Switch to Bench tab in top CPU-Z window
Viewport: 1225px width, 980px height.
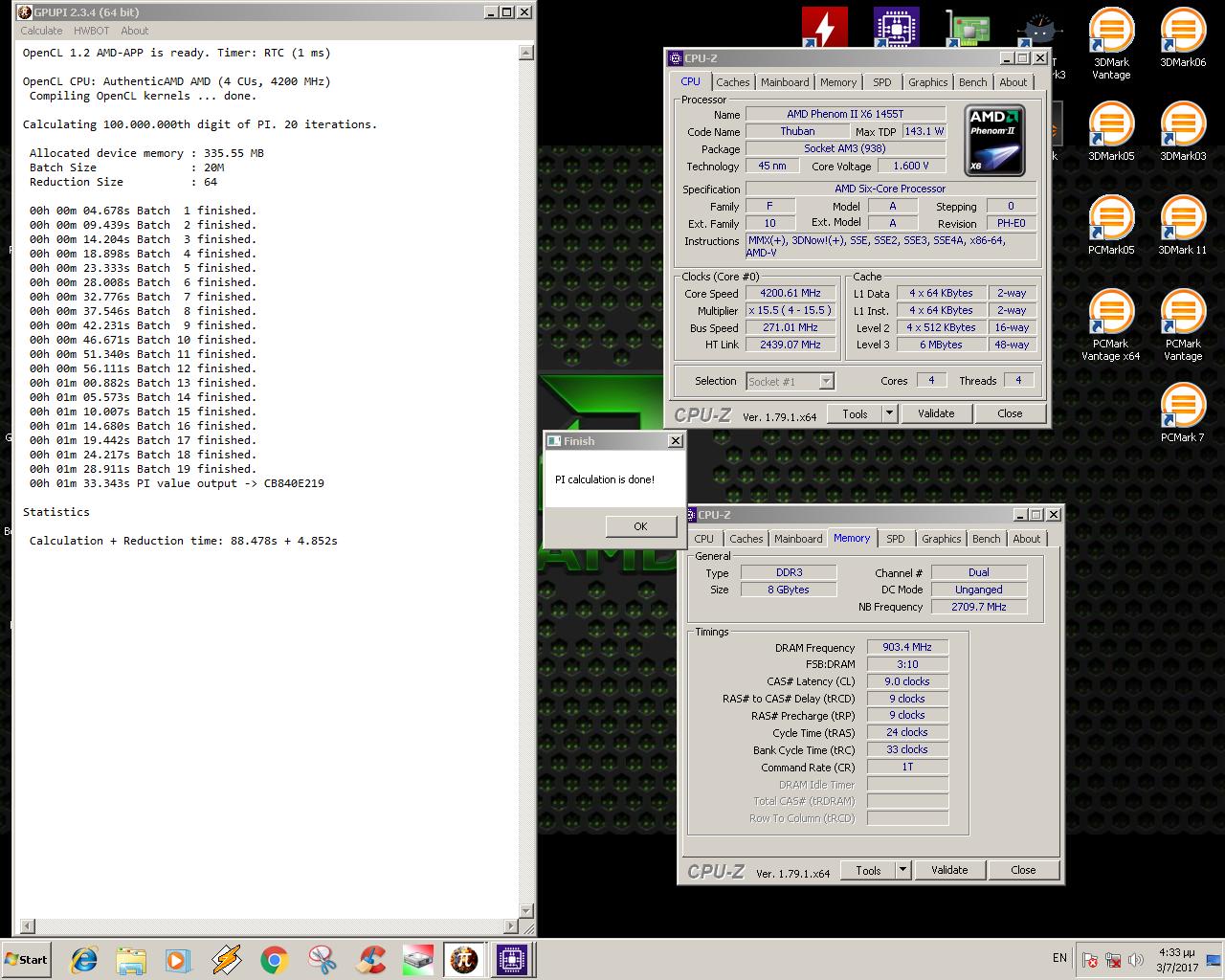973,82
